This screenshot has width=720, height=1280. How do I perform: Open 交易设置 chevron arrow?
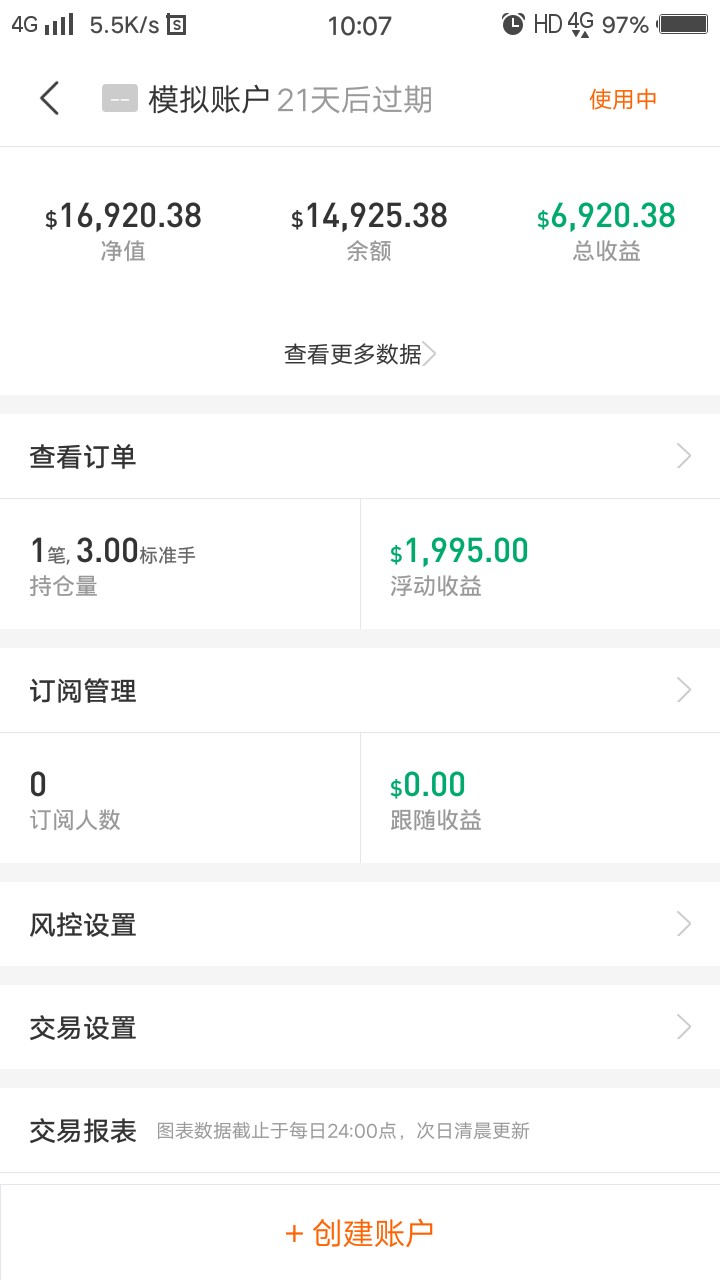click(x=684, y=1027)
